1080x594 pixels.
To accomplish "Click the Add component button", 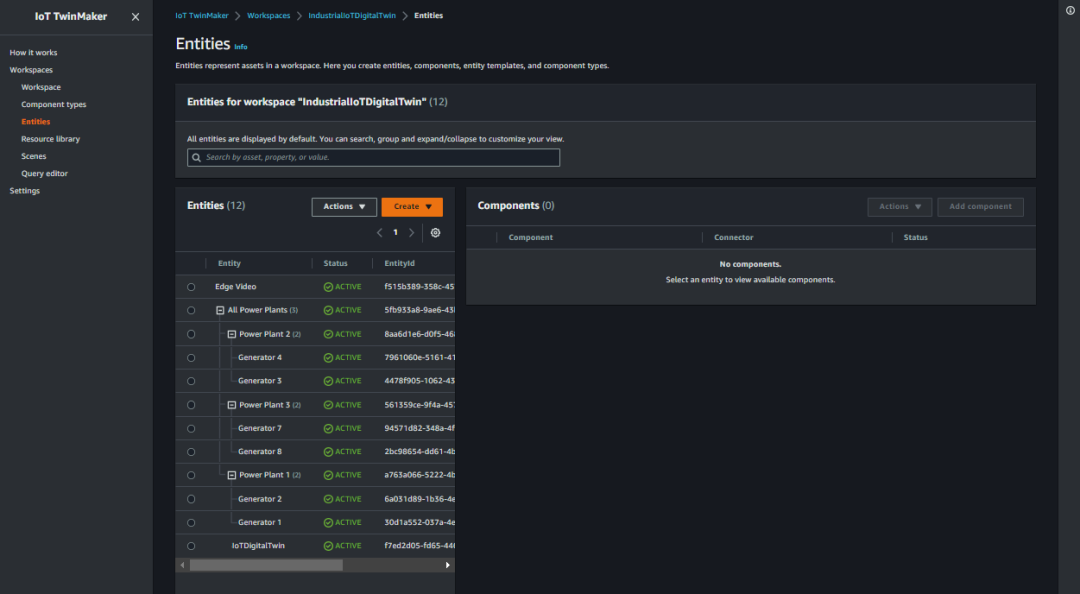I will [980, 207].
